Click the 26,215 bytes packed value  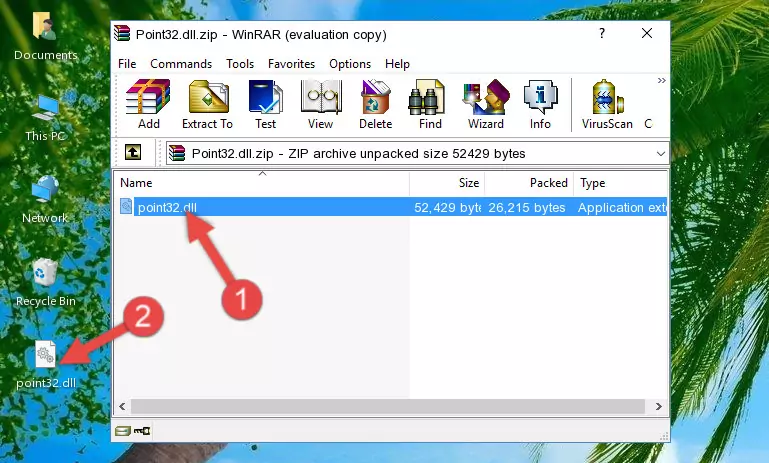pos(527,207)
